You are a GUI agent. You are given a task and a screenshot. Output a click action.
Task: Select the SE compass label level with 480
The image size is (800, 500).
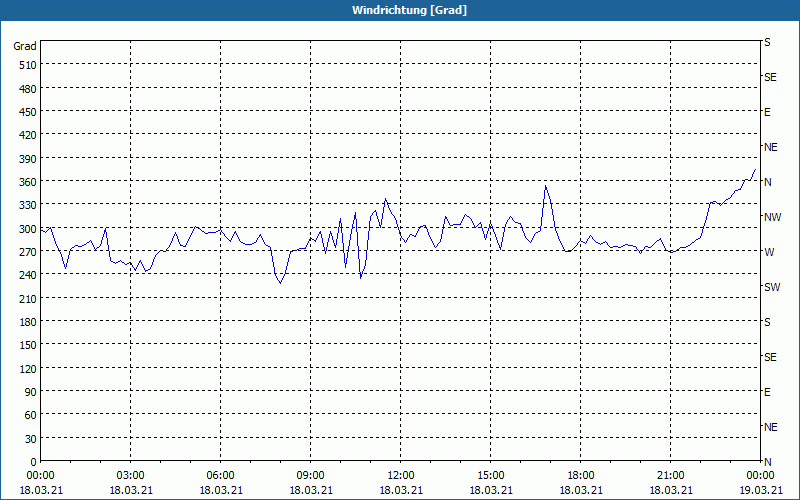[770, 77]
